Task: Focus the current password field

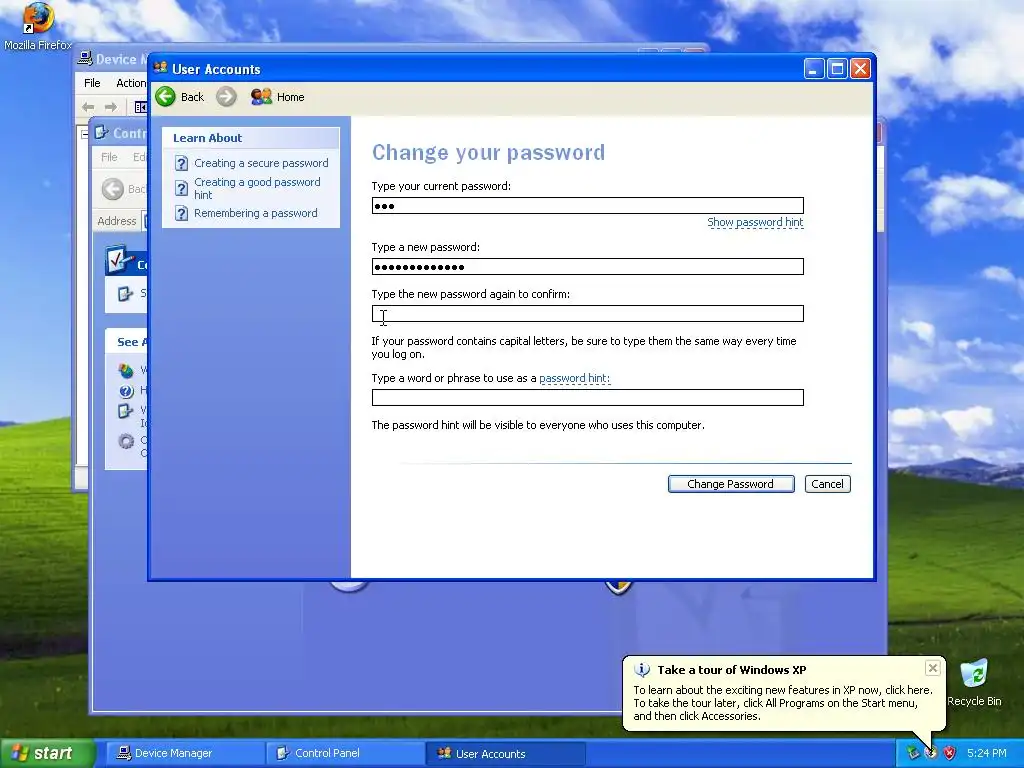Action: tap(587, 206)
